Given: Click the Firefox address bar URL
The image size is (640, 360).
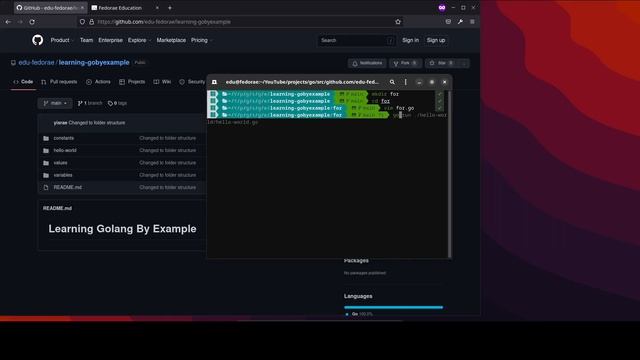Looking at the screenshot, I should [x=164, y=22].
